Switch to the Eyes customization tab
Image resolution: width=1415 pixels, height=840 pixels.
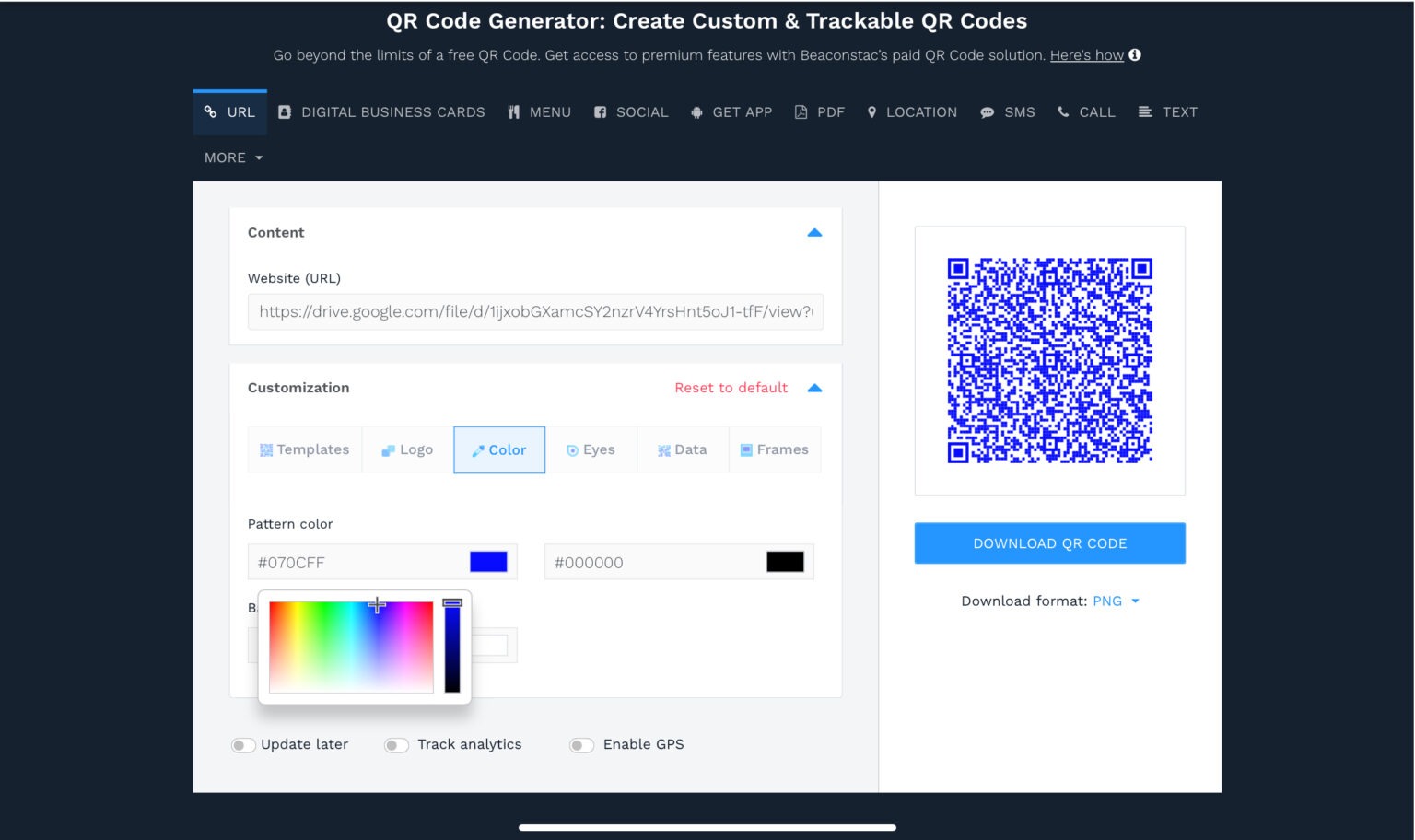pos(591,449)
